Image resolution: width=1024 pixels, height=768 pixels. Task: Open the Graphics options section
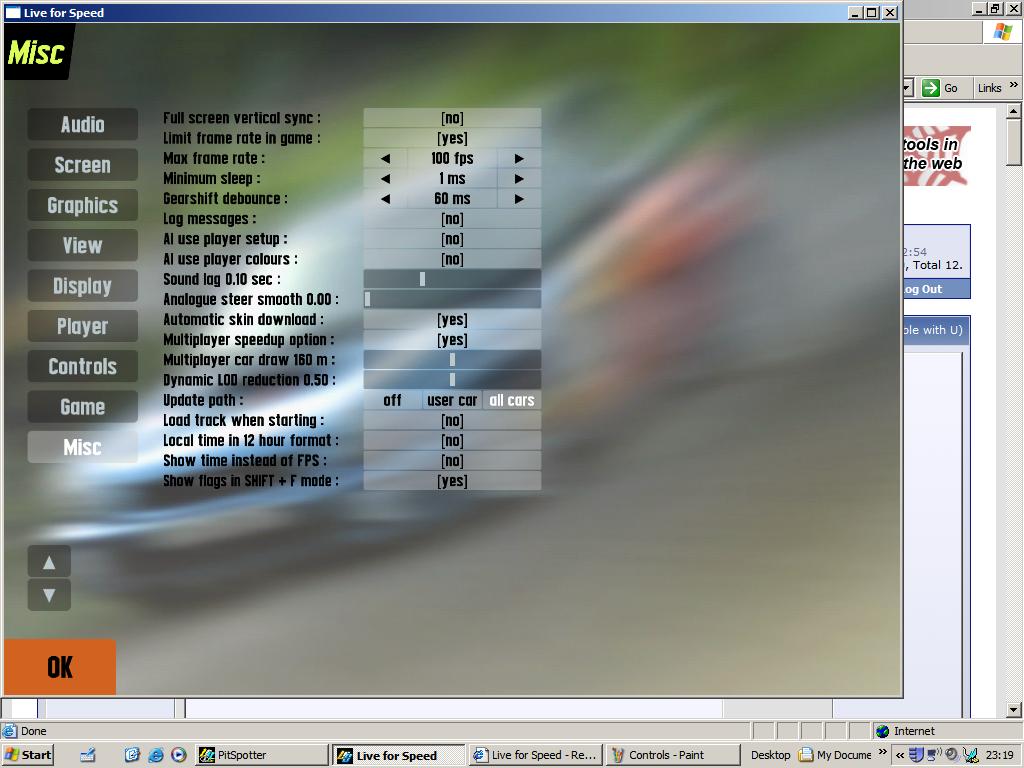82,205
